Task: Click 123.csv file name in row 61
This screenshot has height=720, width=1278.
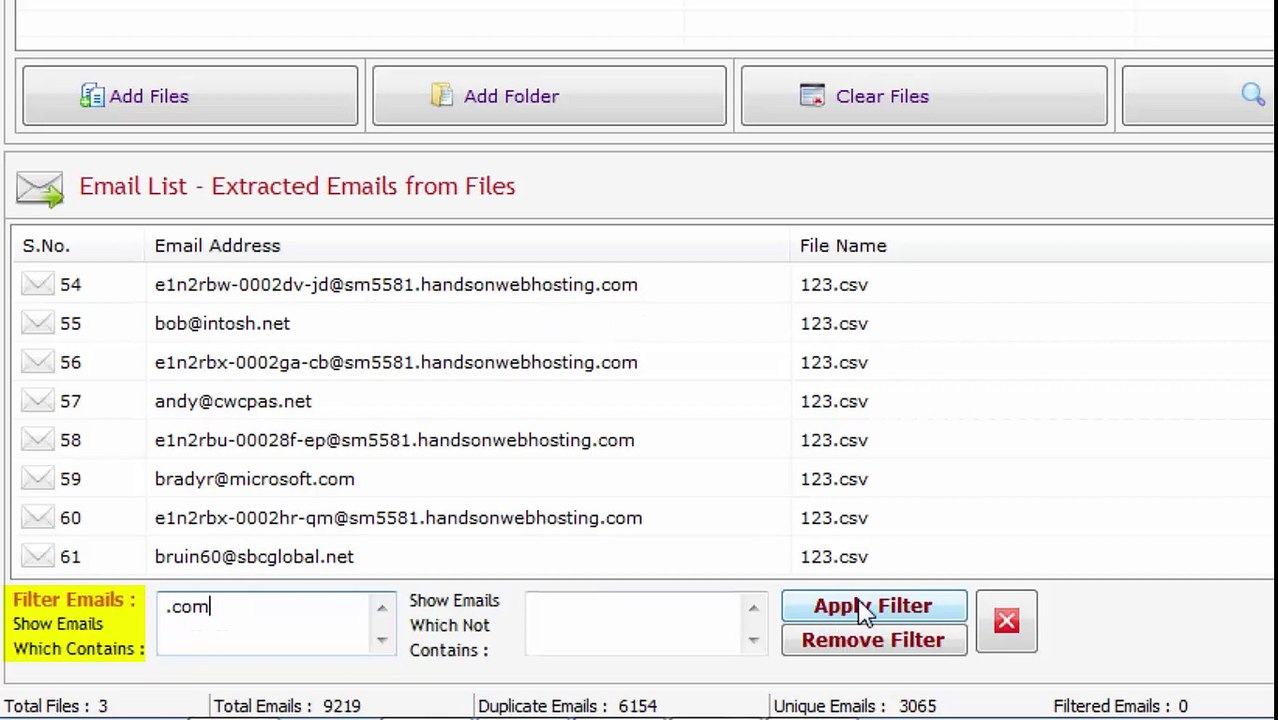Action: [x=834, y=558]
